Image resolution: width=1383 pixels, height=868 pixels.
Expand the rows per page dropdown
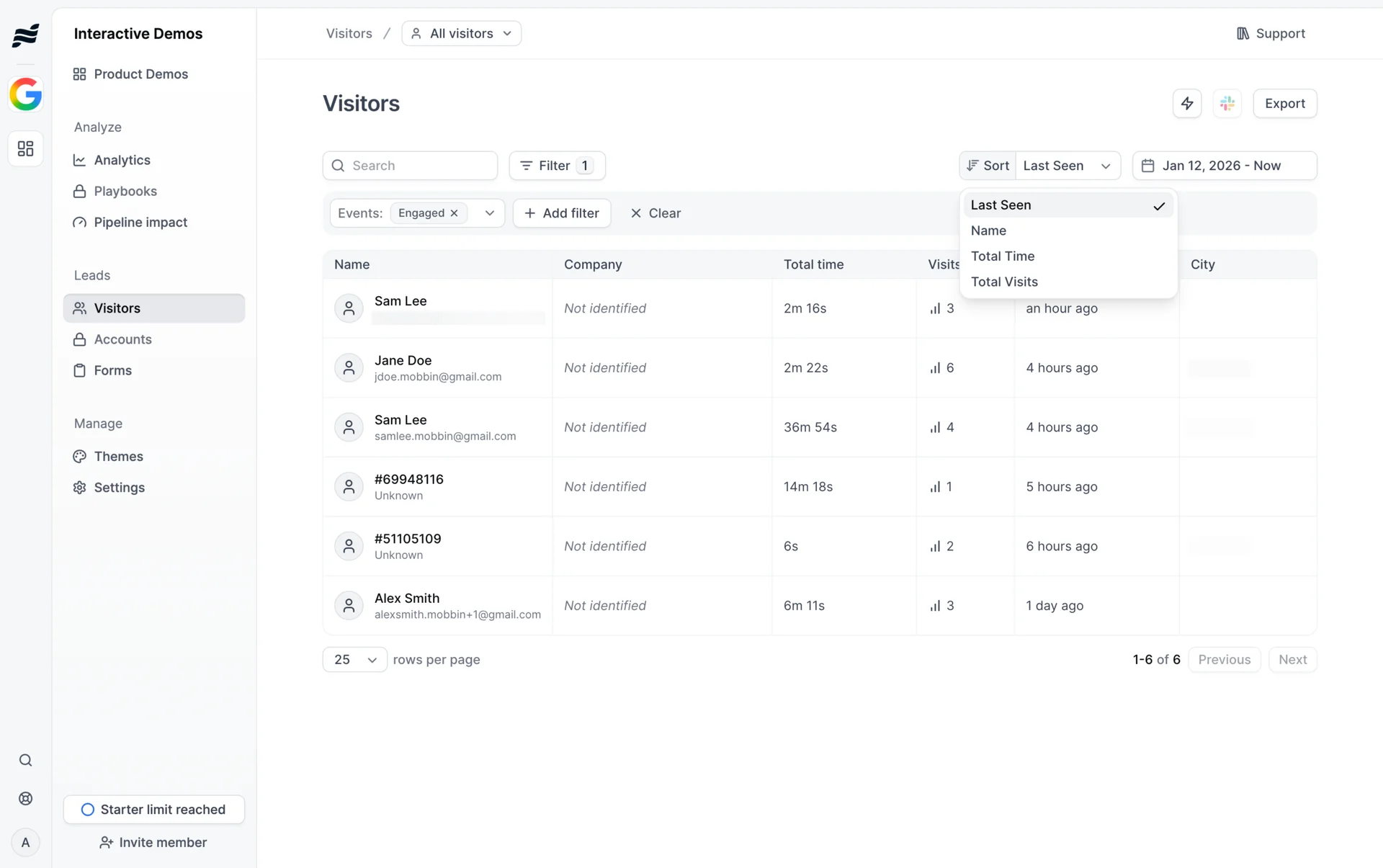pos(354,660)
